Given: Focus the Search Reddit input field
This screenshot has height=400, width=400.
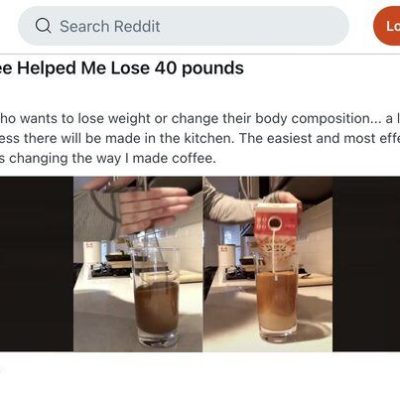Looking at the screenshot, I should (x=183, y=26).
